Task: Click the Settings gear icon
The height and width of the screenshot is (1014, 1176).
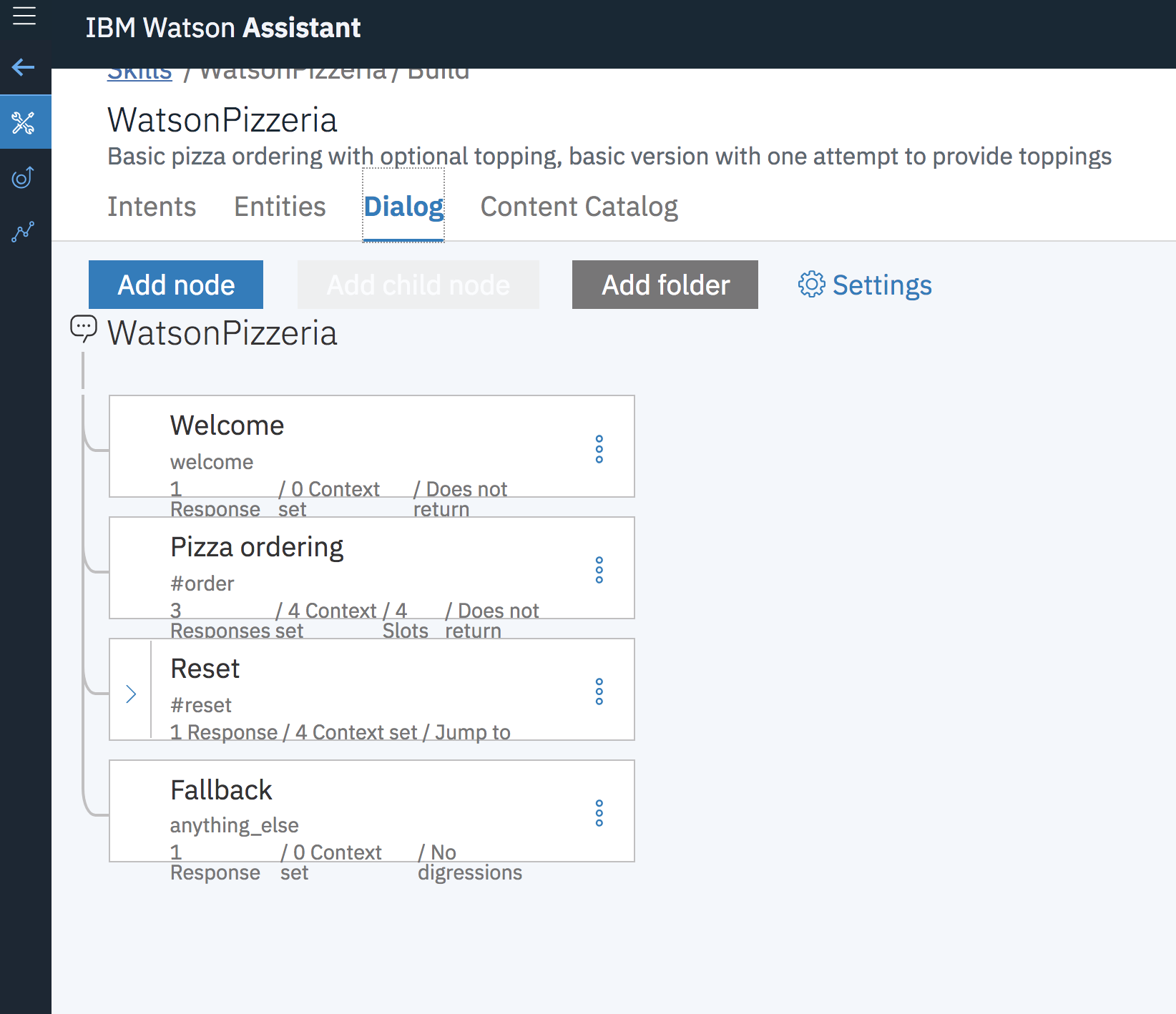Action: [x=811, y=284]
